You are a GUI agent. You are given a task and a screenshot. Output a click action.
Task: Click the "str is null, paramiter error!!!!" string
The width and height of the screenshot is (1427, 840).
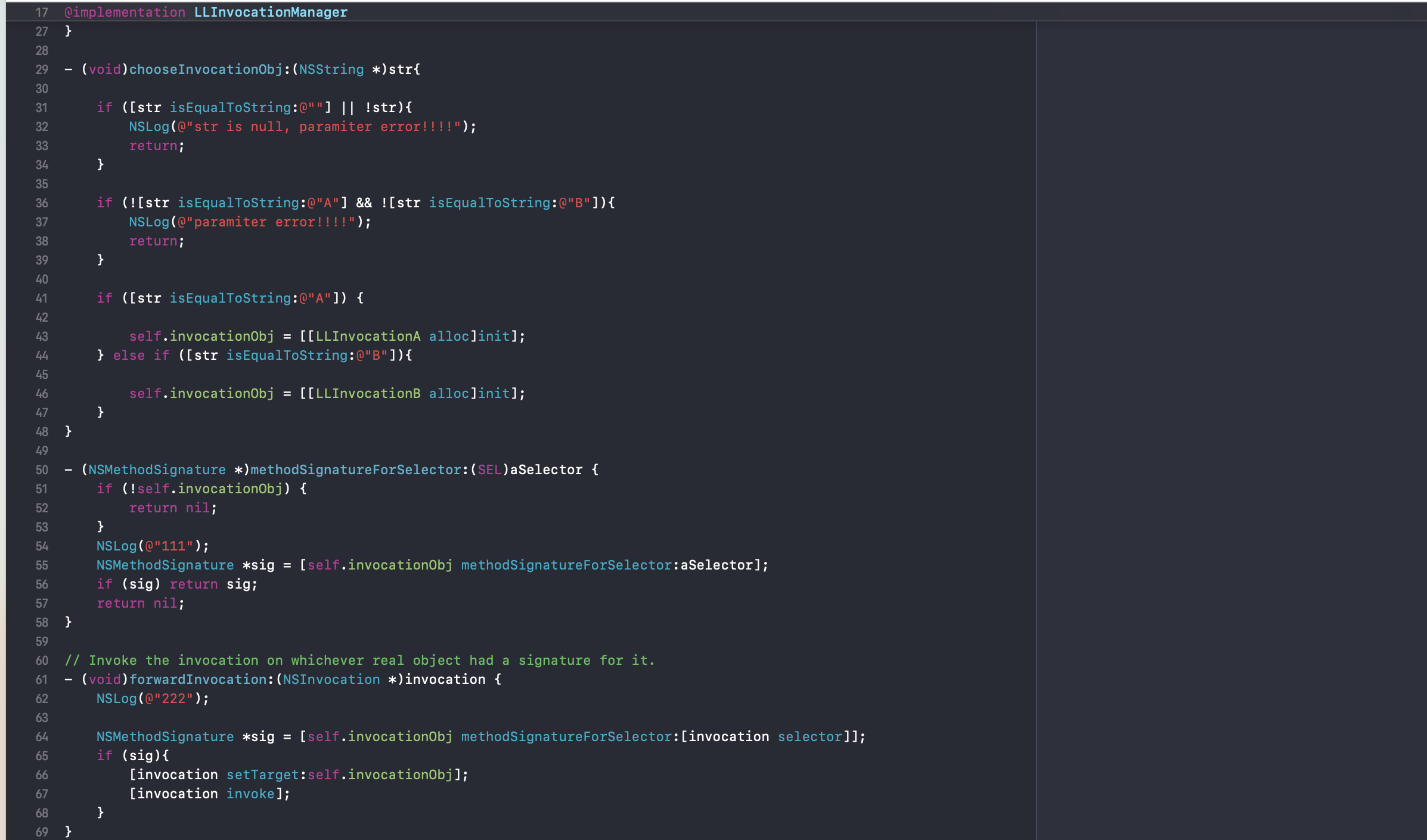click(319, 126)
